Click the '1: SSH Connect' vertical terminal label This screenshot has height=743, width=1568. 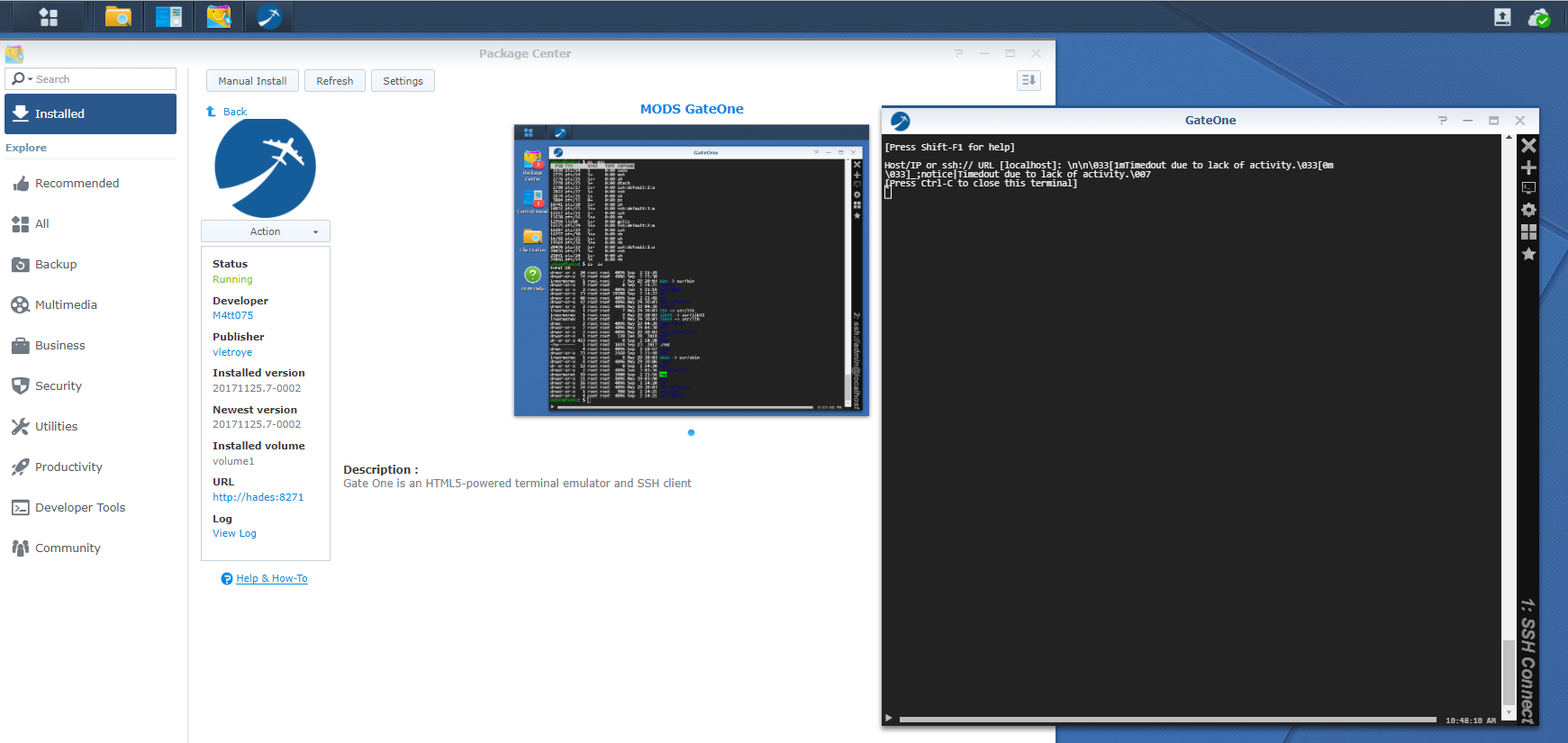coord(1527,660)
